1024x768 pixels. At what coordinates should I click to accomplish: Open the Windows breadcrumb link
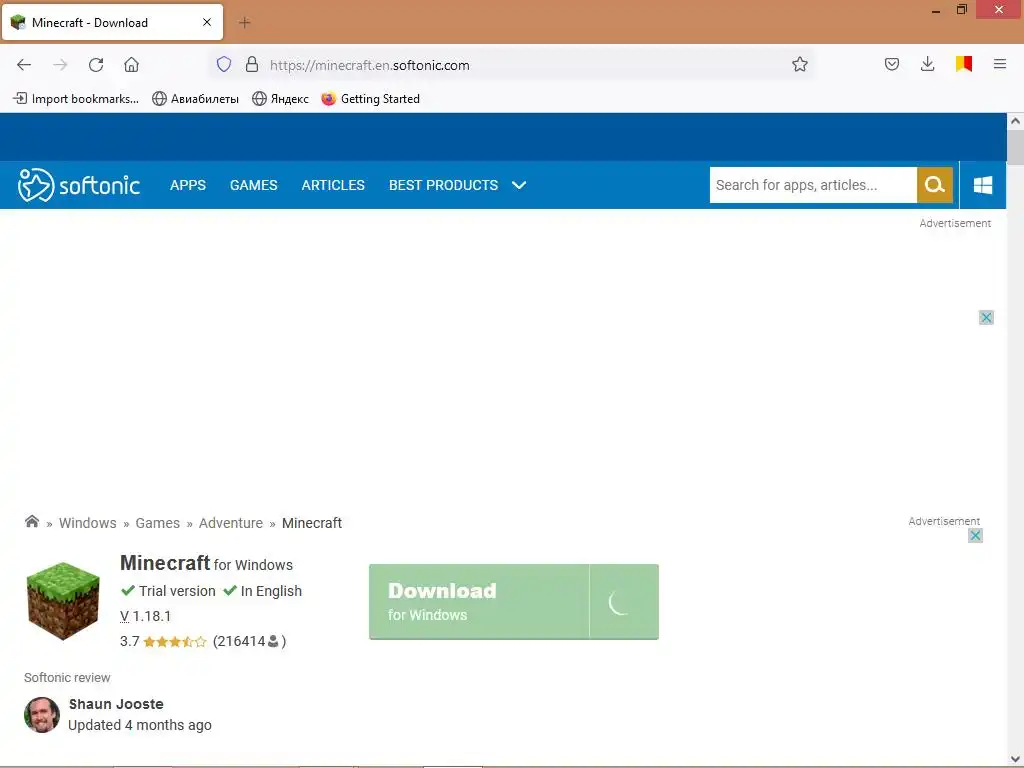point(88,523)
